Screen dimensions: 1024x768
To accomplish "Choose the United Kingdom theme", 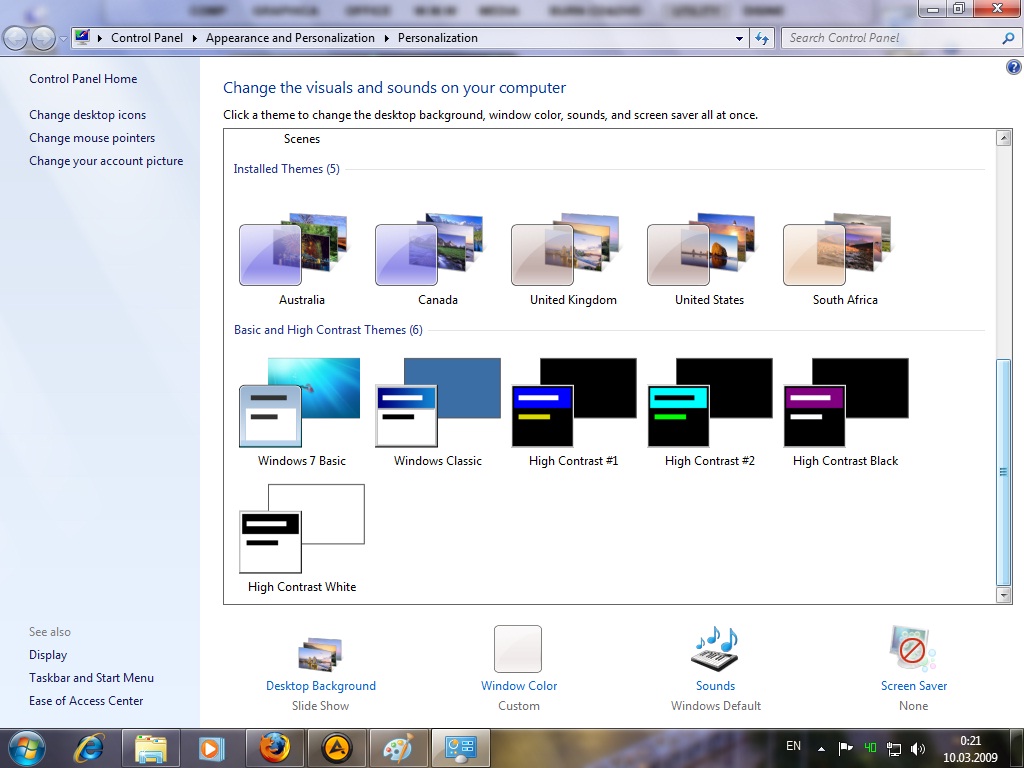I will point(566,249).
